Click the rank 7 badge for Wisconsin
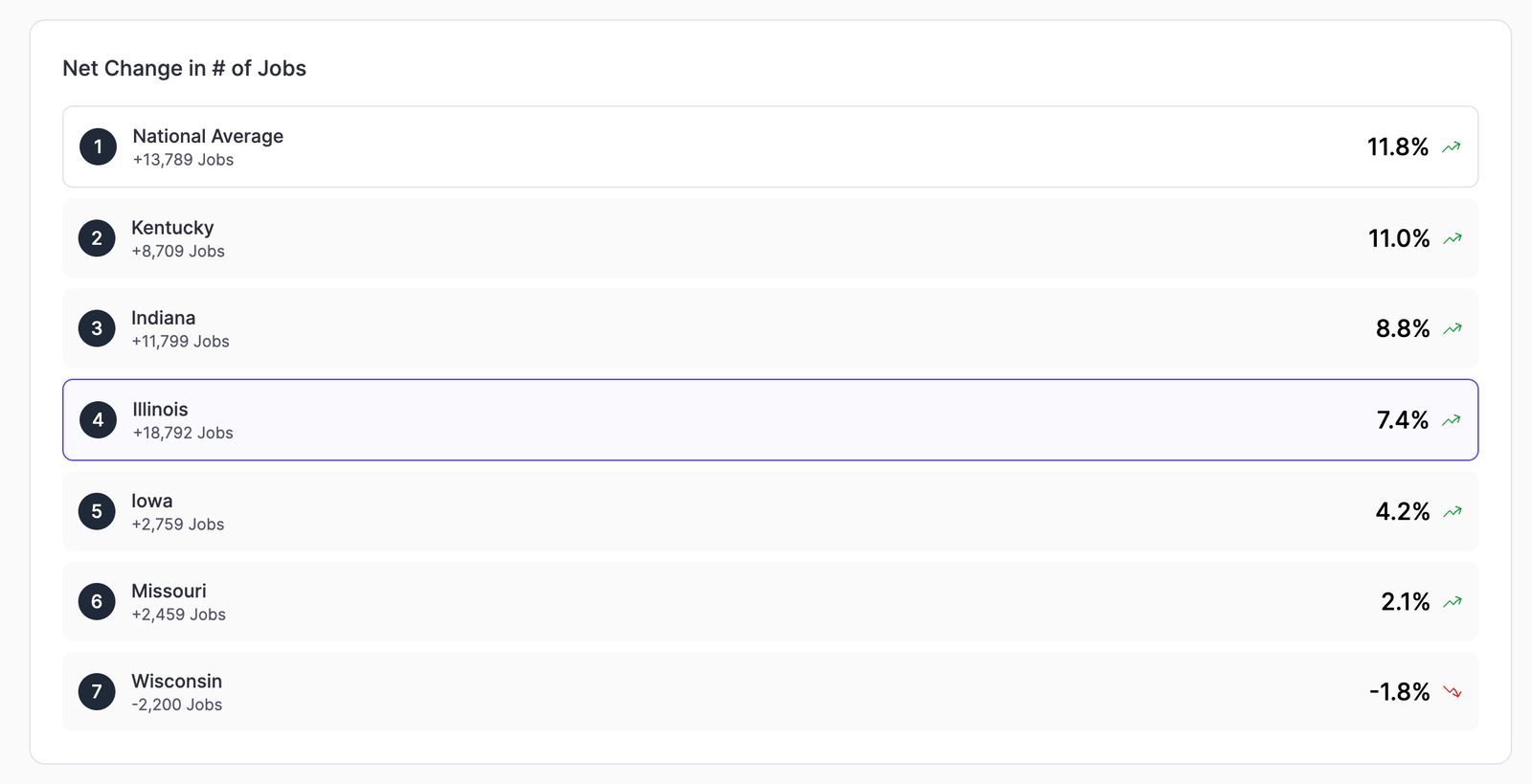 [x=97, y=692]
